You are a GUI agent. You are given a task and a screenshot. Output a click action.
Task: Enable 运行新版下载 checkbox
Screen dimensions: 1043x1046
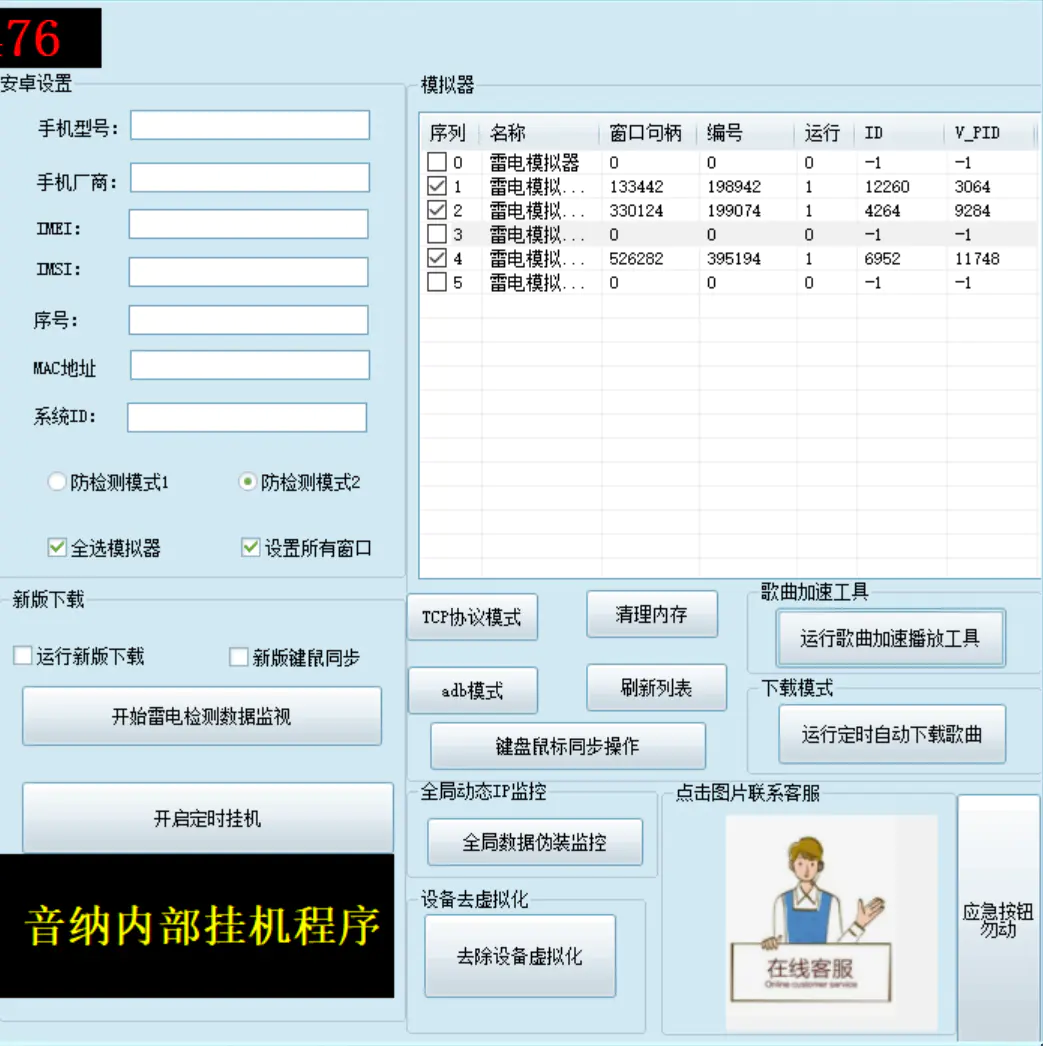[x=23, y=656]
